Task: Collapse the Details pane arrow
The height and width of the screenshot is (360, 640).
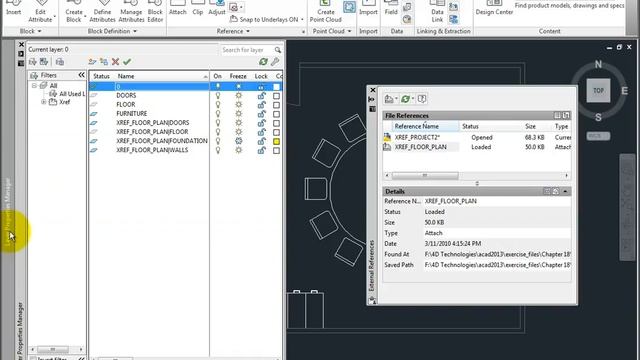Action: [x=565, y=191]
